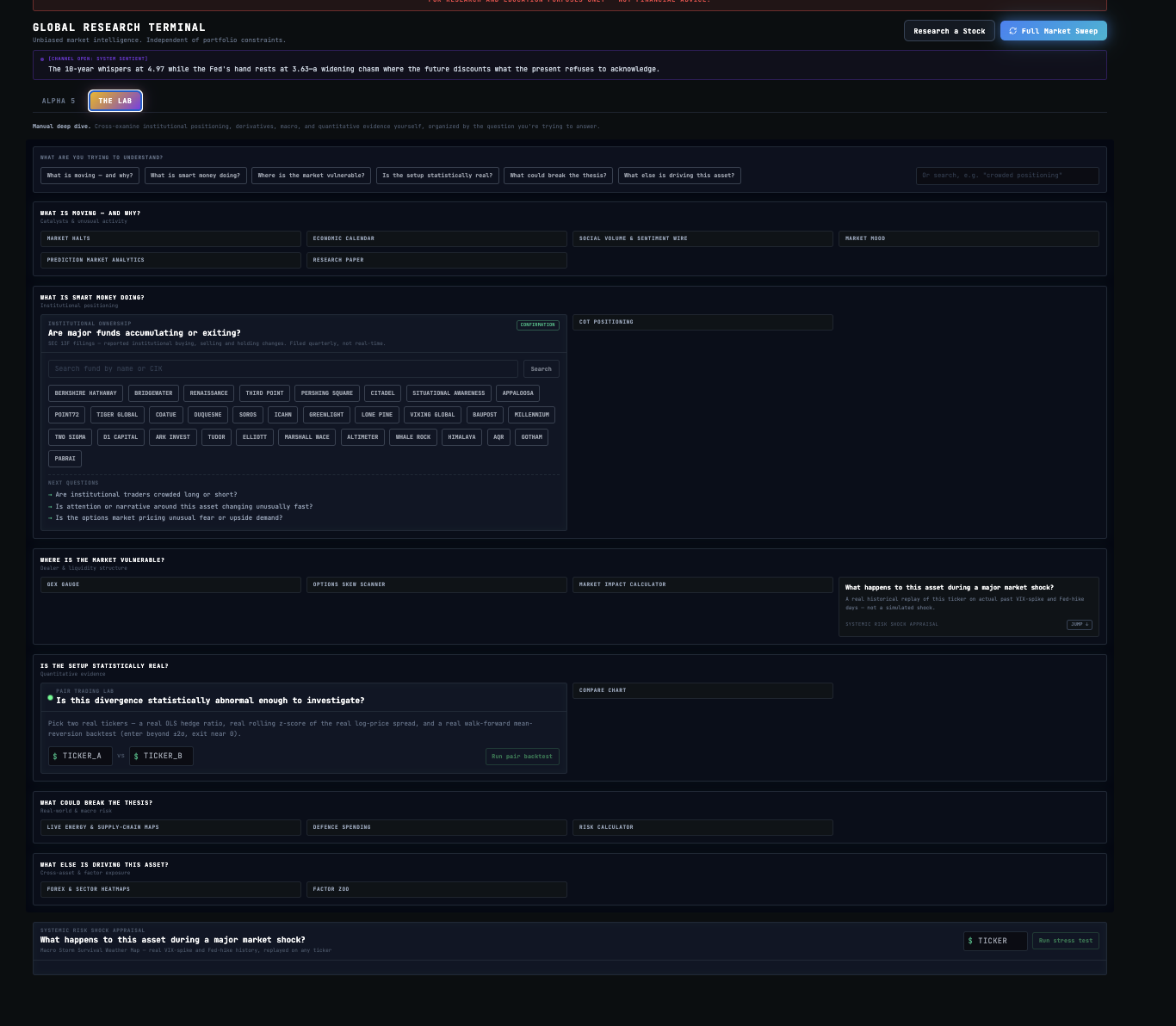
Task: Switch to the ALPHA 5 tab
Action: [x=59, y=101]
